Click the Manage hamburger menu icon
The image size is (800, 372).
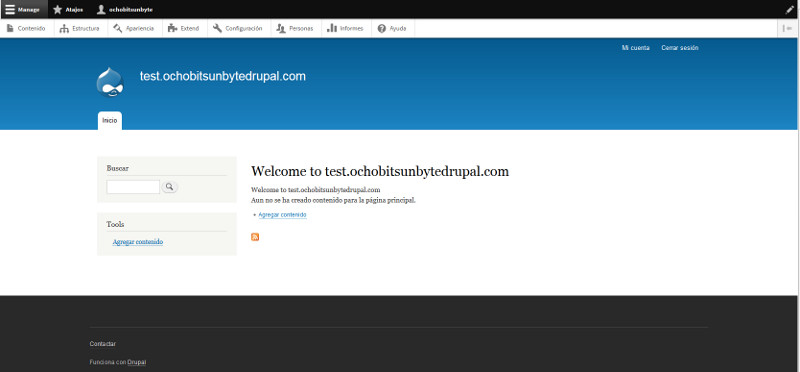(10, 10)
